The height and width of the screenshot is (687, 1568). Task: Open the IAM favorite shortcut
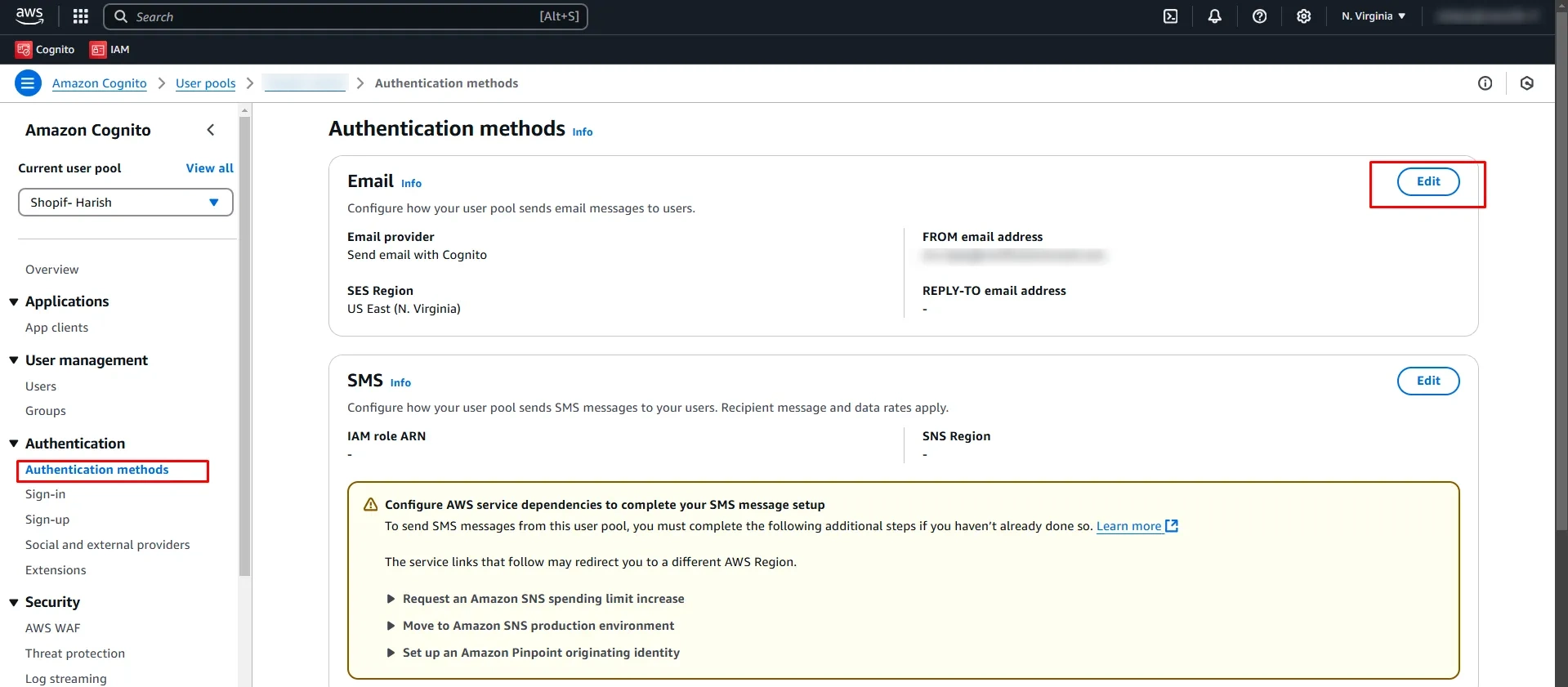(109, 50)
